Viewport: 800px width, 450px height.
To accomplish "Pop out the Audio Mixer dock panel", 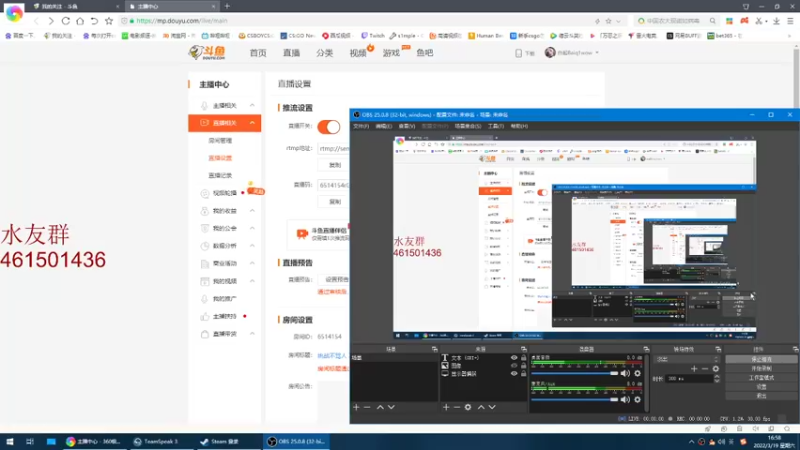I will pos(646,349).
